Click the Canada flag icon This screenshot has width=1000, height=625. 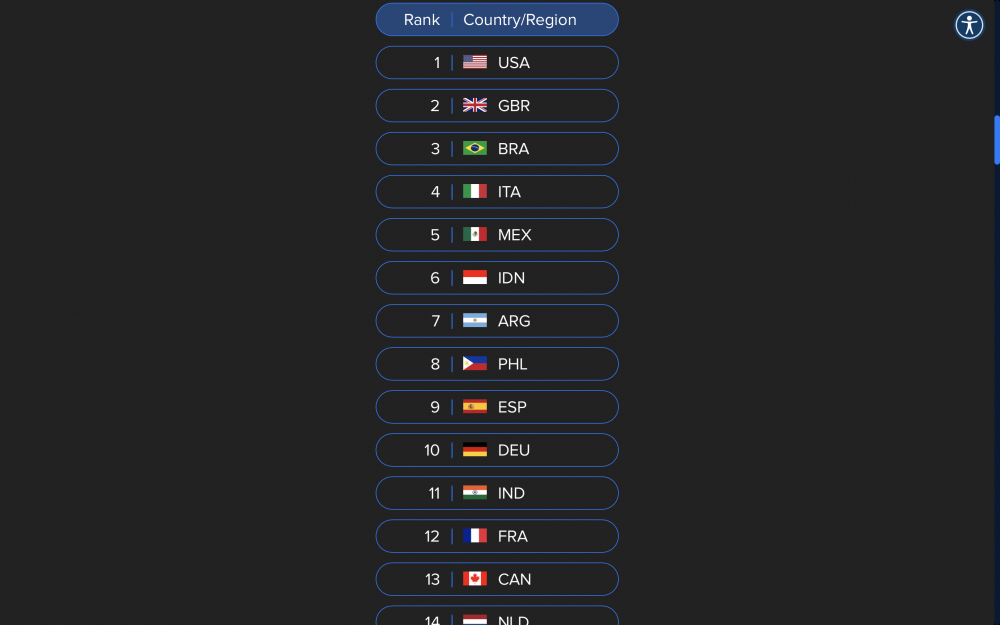click(475, 578)
